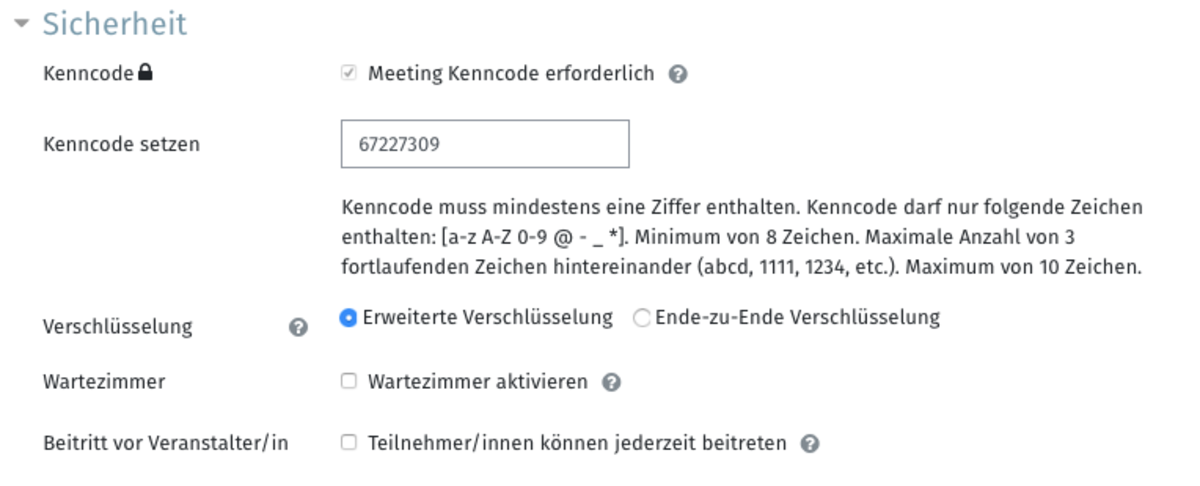
Task: Select Erweiterte Verschlüsselung radio button
Action: pyautogui.click(x=348, y=318)
